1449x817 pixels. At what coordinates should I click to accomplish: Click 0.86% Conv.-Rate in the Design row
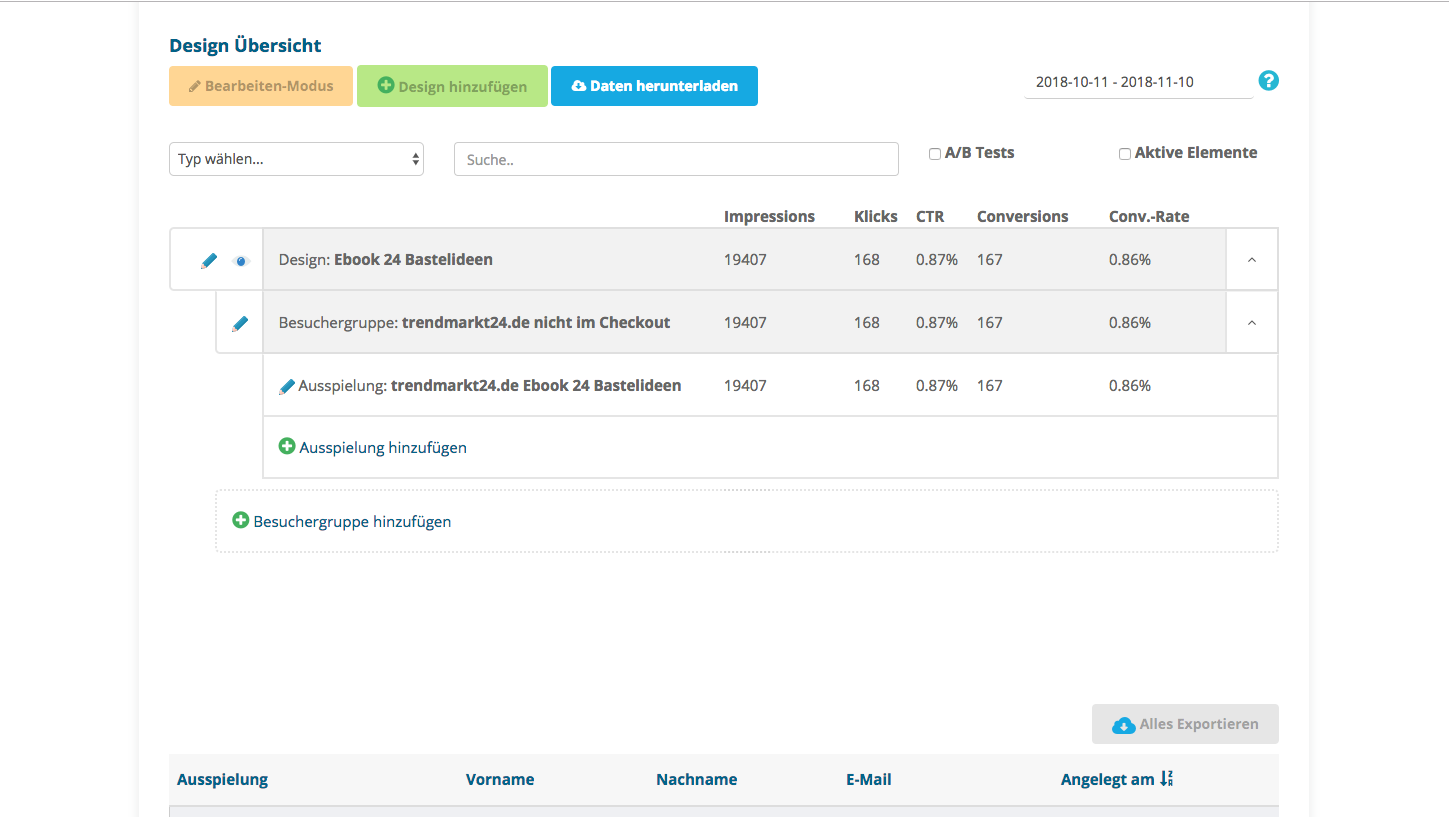tap(1130, 260)
